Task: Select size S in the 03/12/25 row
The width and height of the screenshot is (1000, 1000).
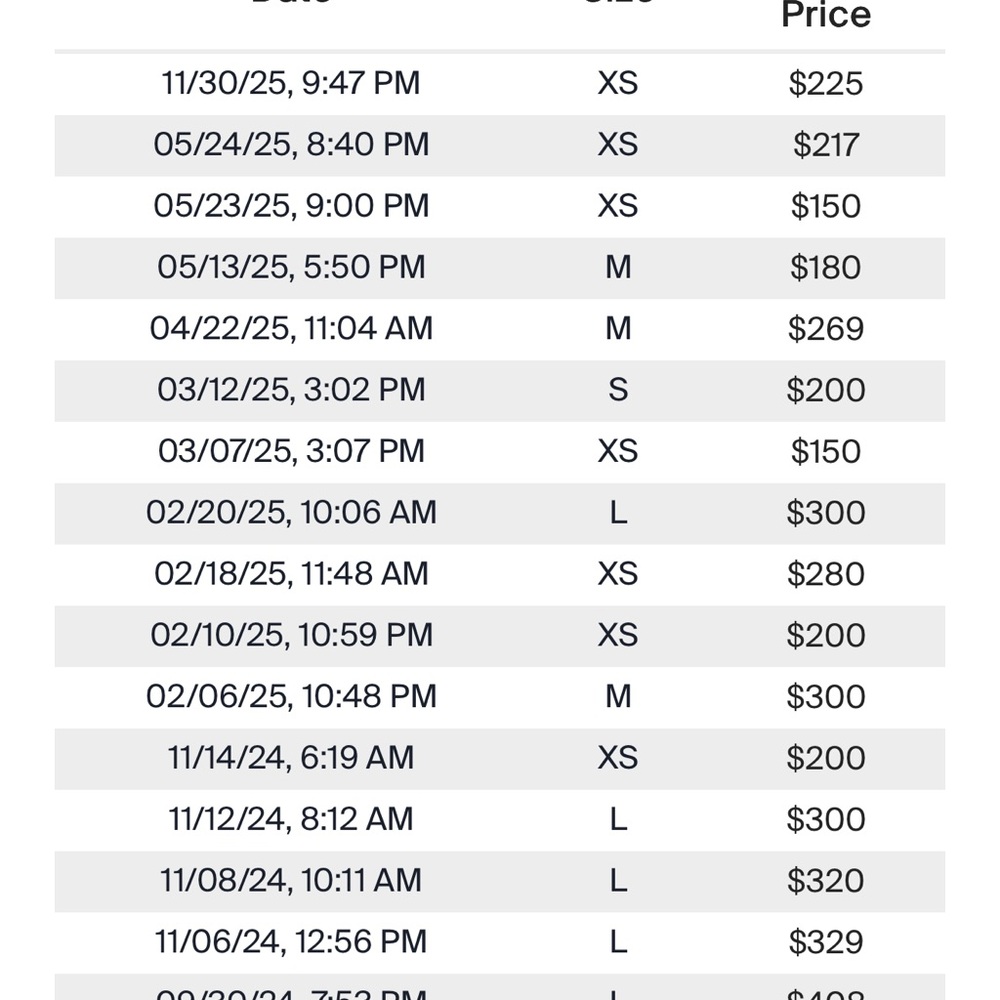Action: coord(617,390)
